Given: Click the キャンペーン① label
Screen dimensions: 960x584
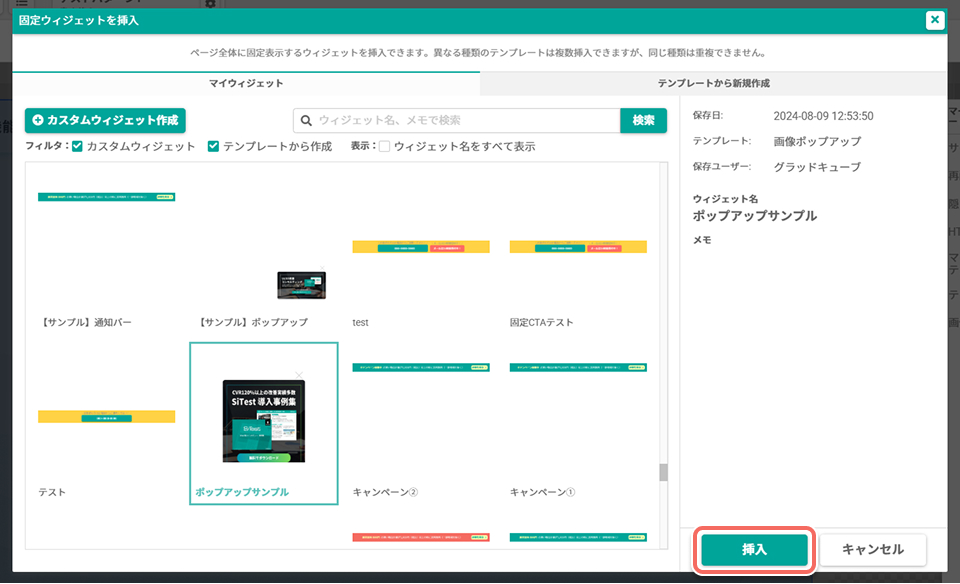Looking at the screenshot, I should [x=542, y=492].
